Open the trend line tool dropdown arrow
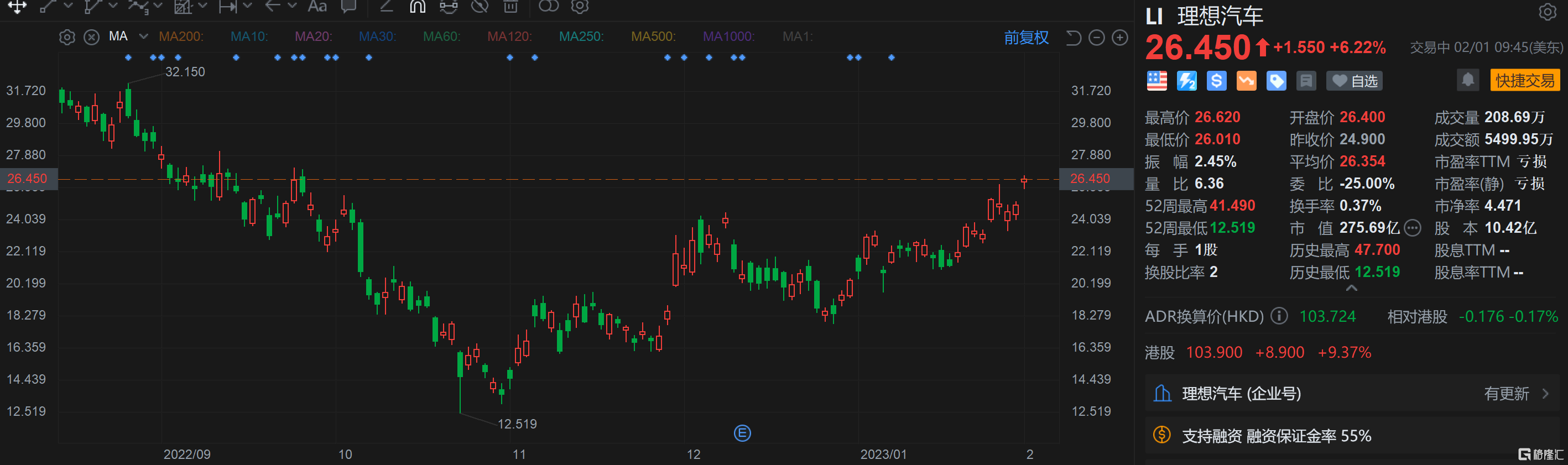The height and width of the screenshot is (465, 1568). (68, 6)
